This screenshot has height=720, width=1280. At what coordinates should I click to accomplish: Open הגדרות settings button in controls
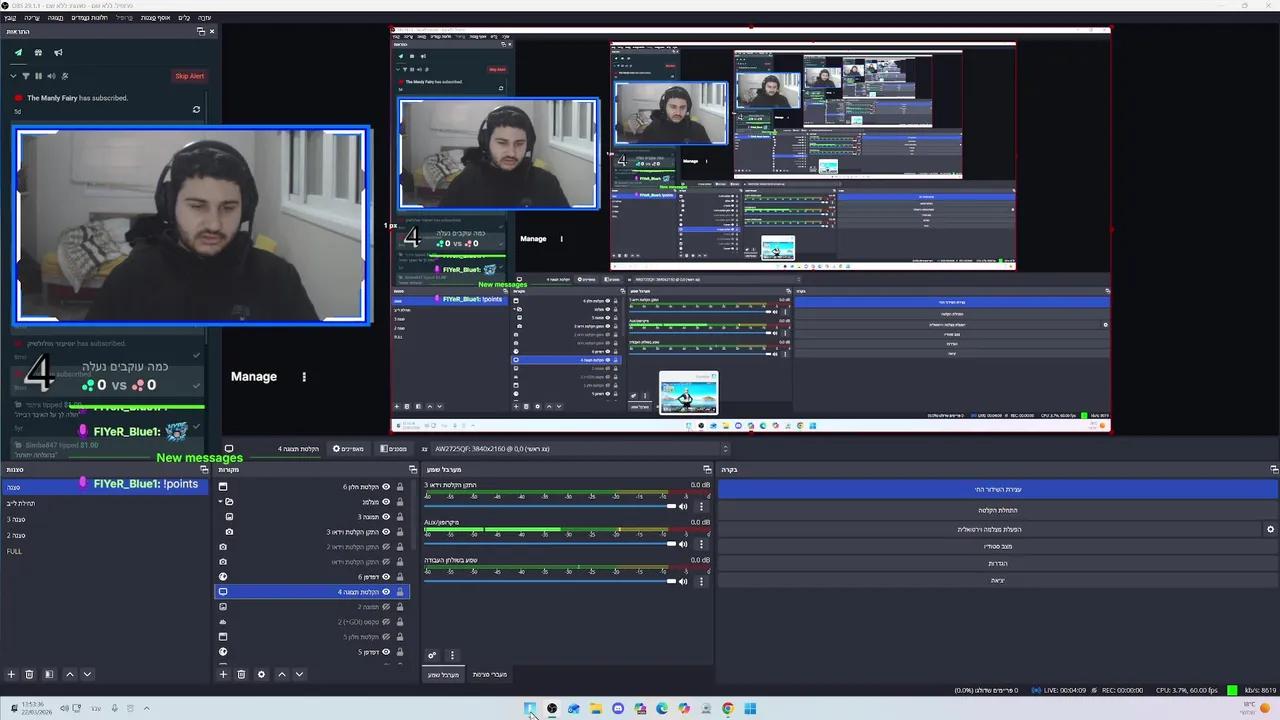tap(998, 564)
